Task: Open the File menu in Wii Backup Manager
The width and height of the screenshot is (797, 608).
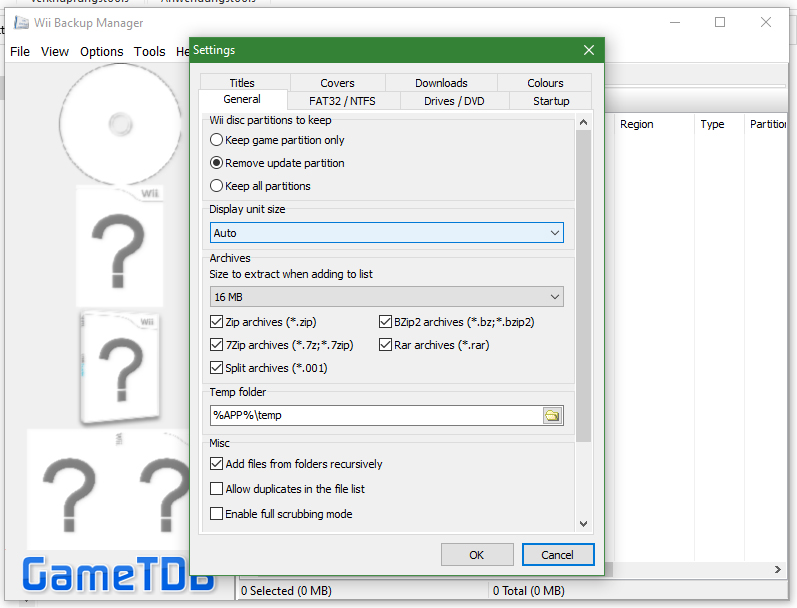Action: click(x=20, y=52)
